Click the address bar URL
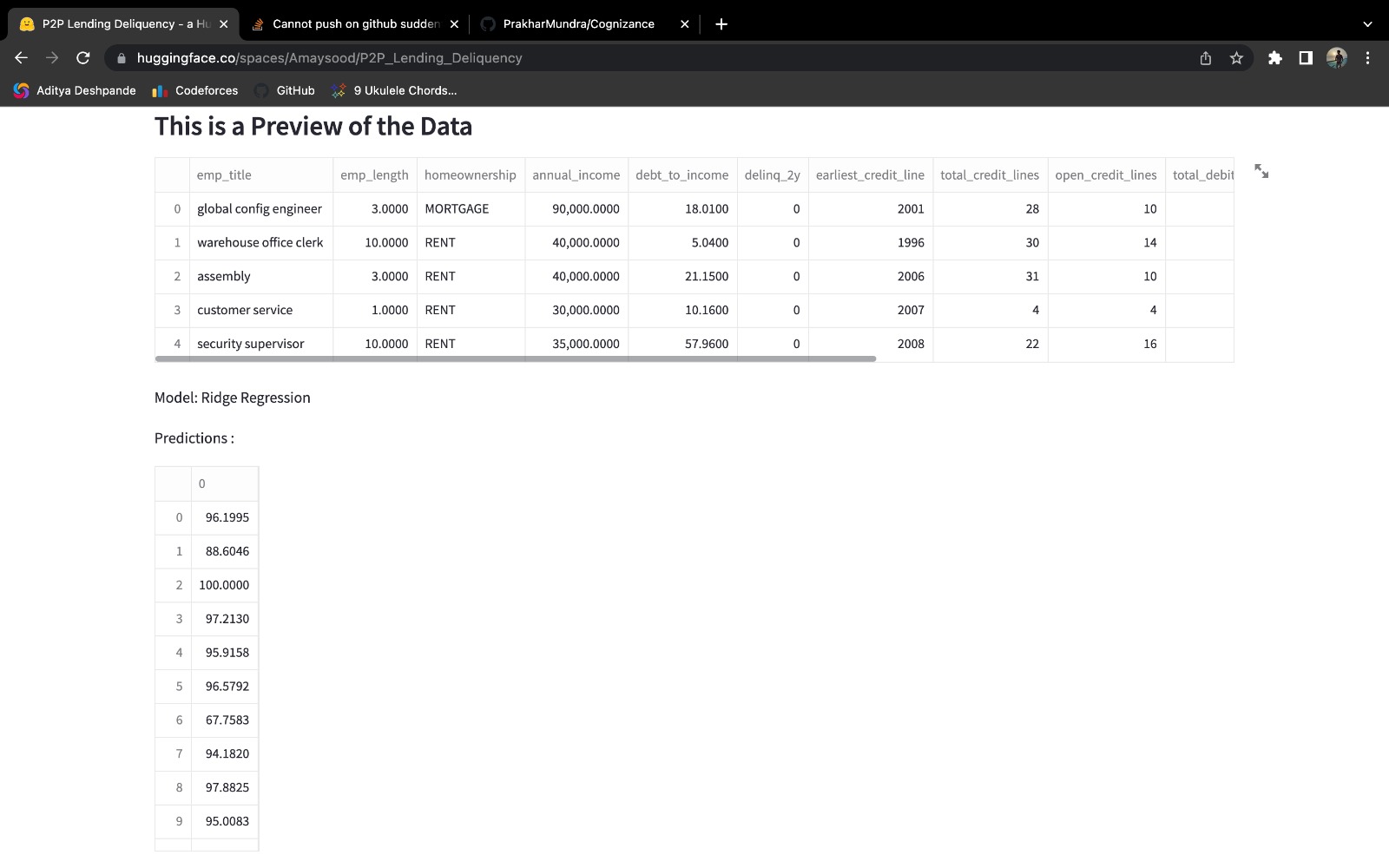Image resolution: width=1389 pixels, height=868 pixels. pyautogui.click(x=330, y=58)
